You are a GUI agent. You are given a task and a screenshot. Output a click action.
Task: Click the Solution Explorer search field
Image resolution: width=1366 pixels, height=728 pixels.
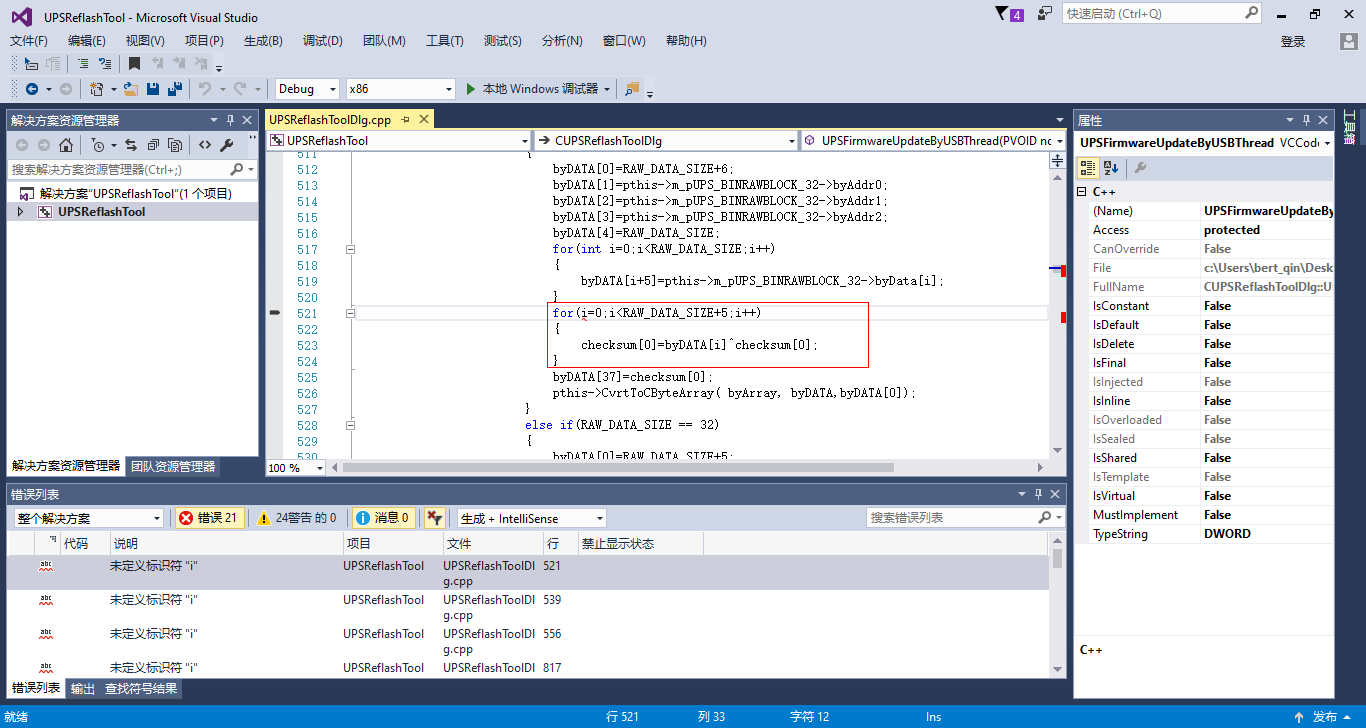click(131, 169)
